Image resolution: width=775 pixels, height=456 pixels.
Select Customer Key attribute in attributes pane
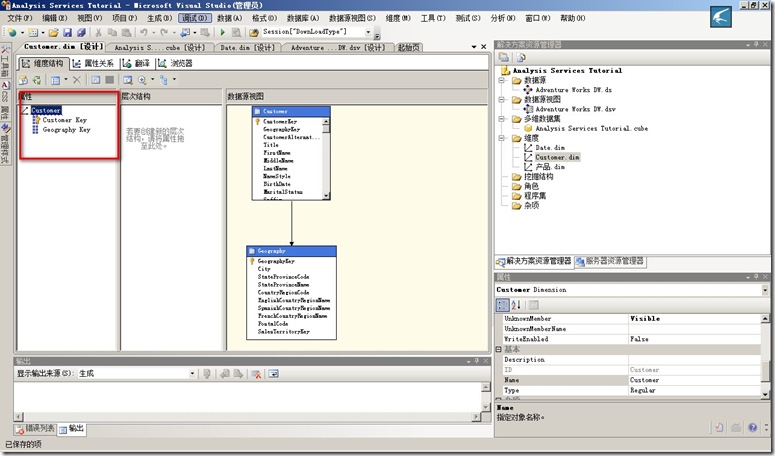(x=64, y=120)
